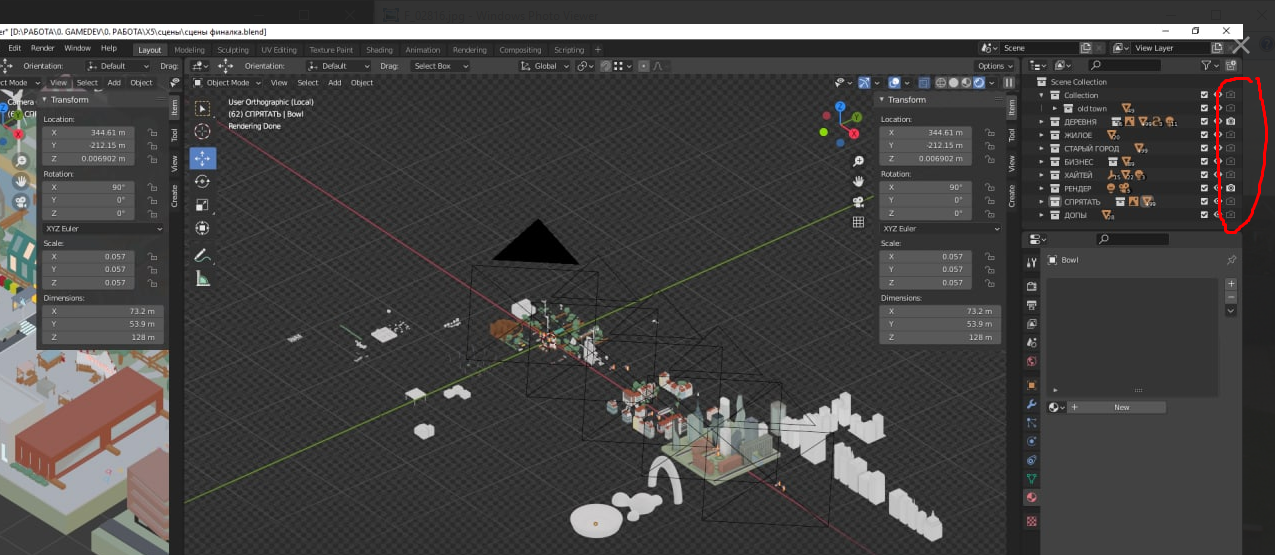Choose the Rotate tool in main viewport toolbar
Viewport: 1275px width, 555px height.
click(202, 181)
